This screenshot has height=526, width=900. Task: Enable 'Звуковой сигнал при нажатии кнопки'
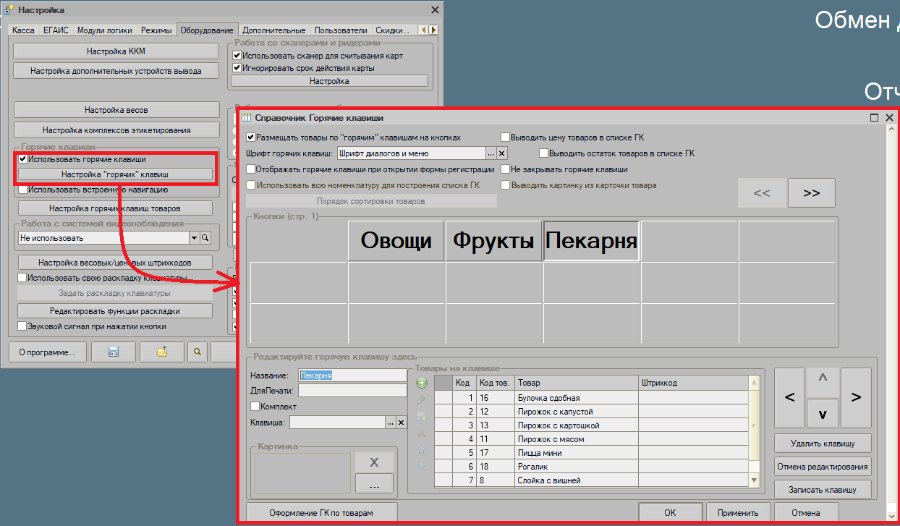point(22,326)
